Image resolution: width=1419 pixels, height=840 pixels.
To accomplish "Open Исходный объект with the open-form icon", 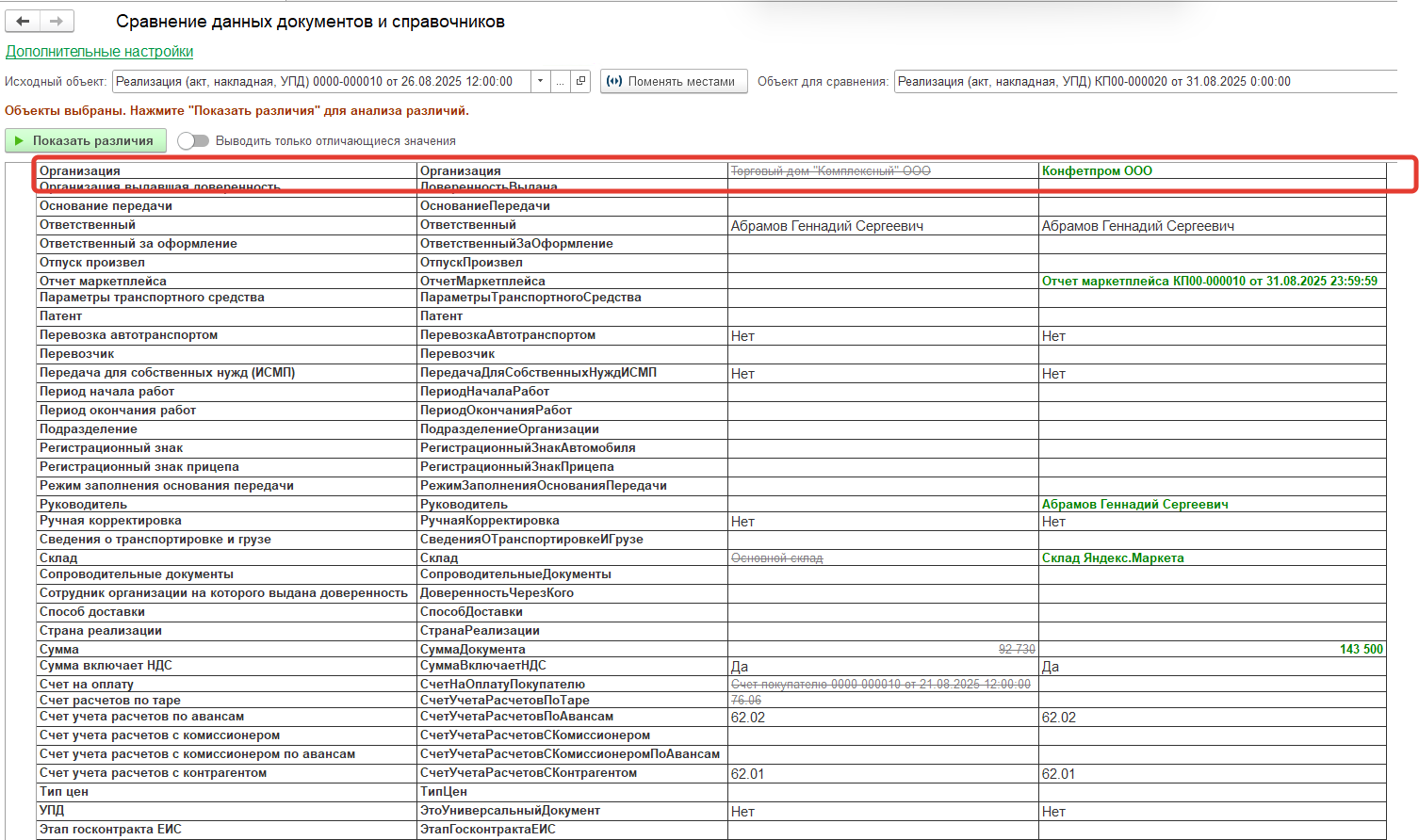I will pos(581,81).
